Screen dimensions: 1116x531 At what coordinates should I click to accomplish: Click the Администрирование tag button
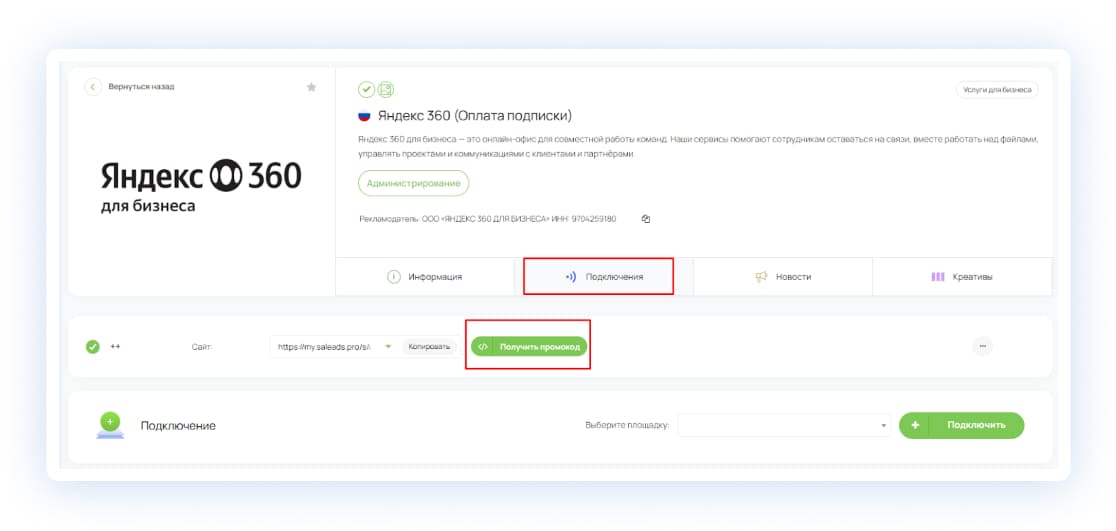pyautogui.click(x=413, y=183)
